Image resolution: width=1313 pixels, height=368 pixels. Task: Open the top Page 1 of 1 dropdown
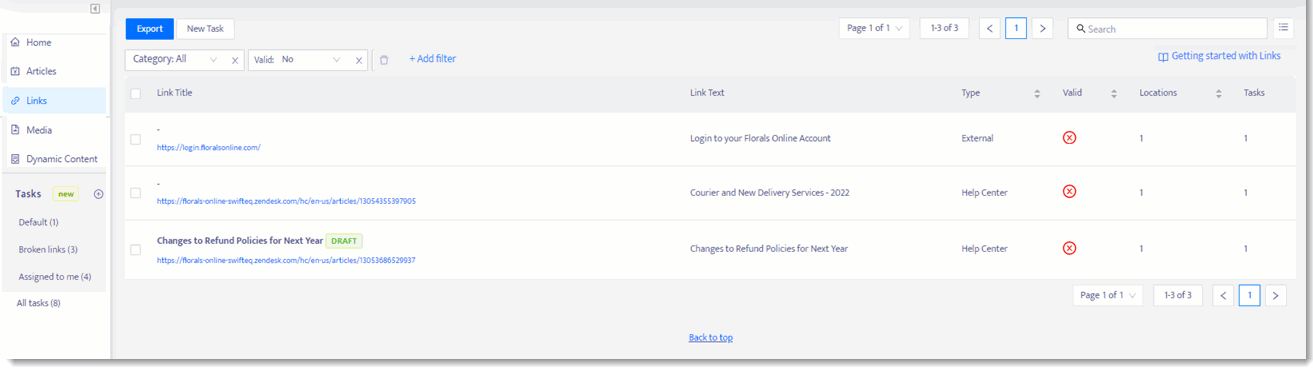(x=875, y=29)
